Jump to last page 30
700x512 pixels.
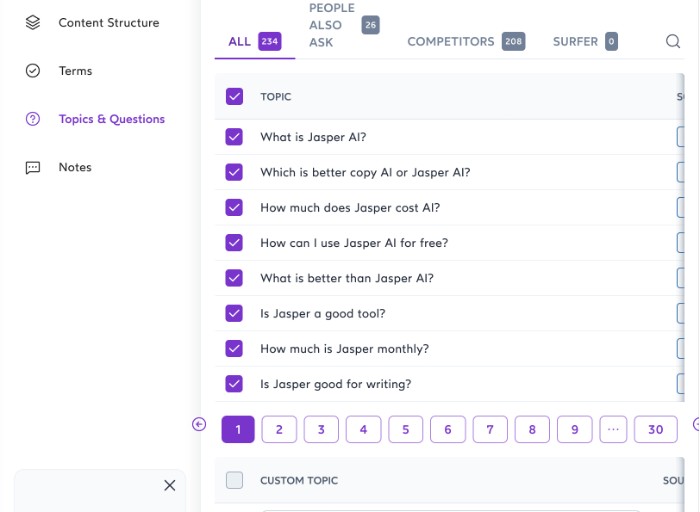point(656,429)
